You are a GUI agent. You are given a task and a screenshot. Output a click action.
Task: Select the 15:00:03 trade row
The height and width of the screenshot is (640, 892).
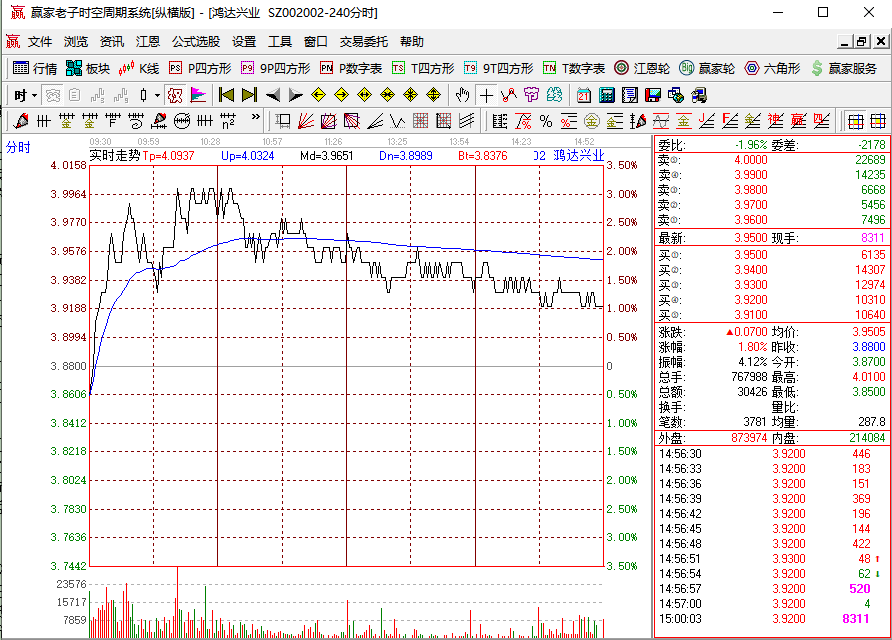[x=771, y=619]
